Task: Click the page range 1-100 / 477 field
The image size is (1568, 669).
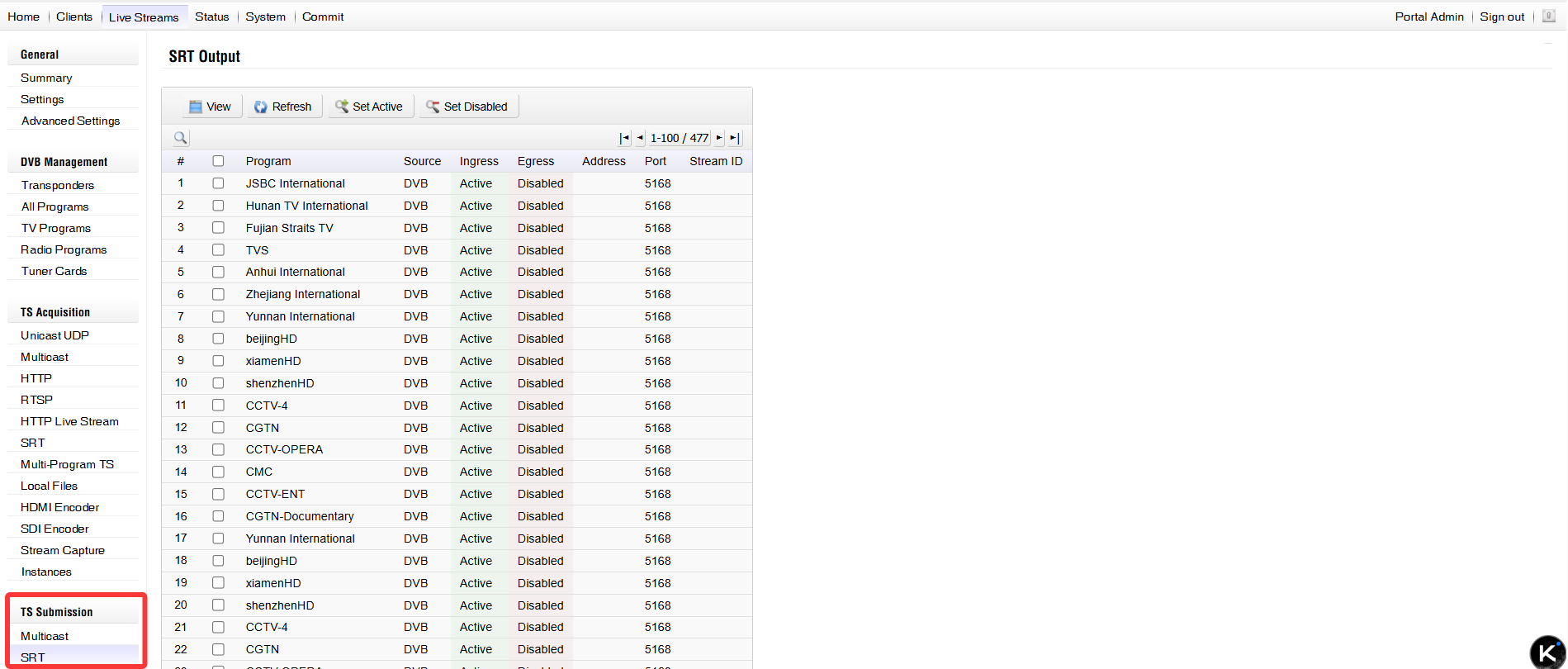Action: [x=679, y=138]
